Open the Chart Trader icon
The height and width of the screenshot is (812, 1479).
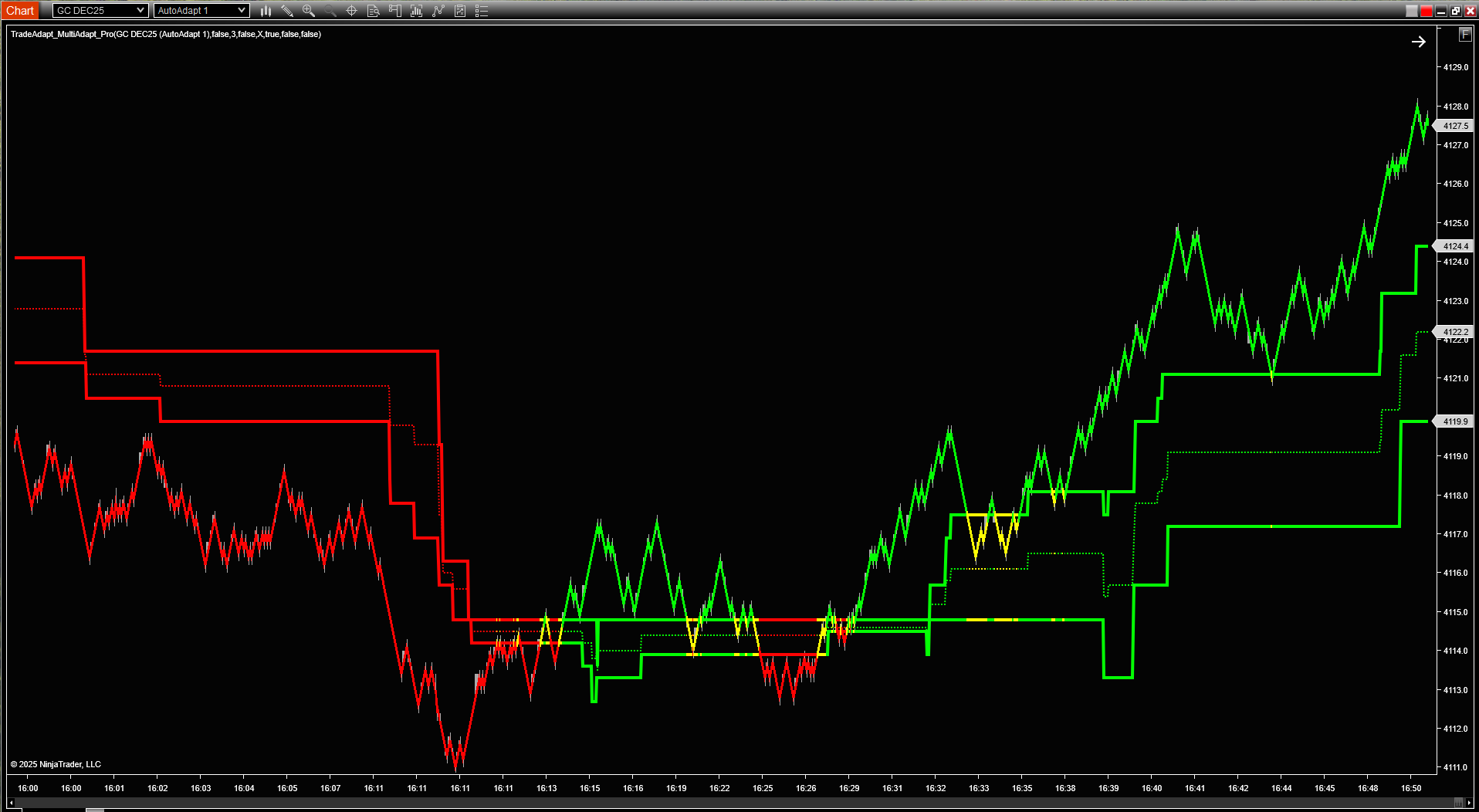[x=395, y=11]
